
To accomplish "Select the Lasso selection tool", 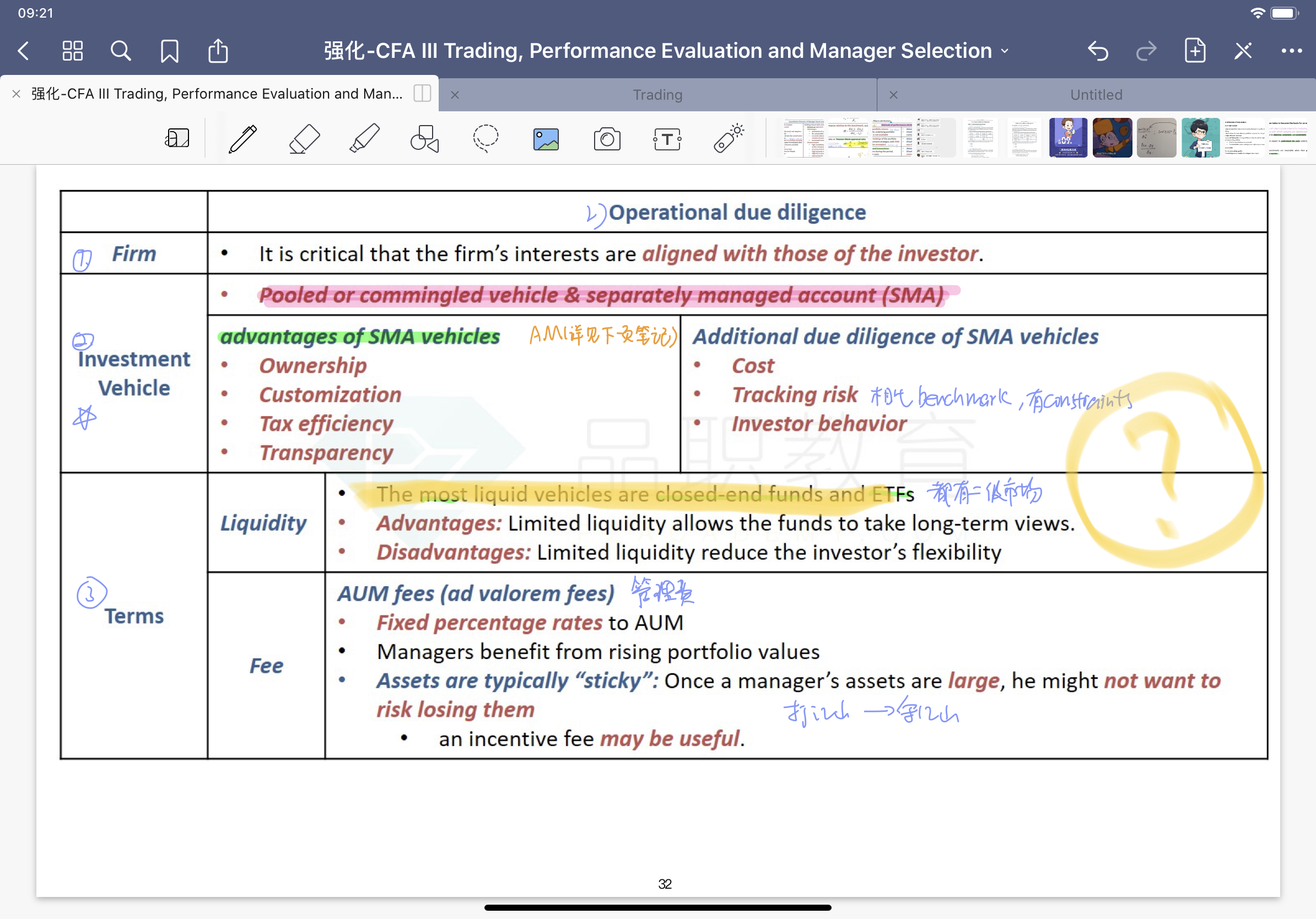I will click(x=486, y=139).
